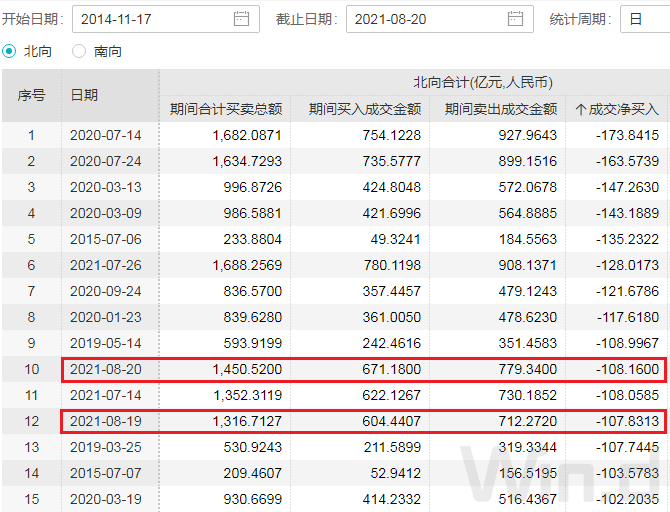This screenshot has height=512, width=670.
Task: Click the 日期 column header
Action: click(x=84, y=95)
